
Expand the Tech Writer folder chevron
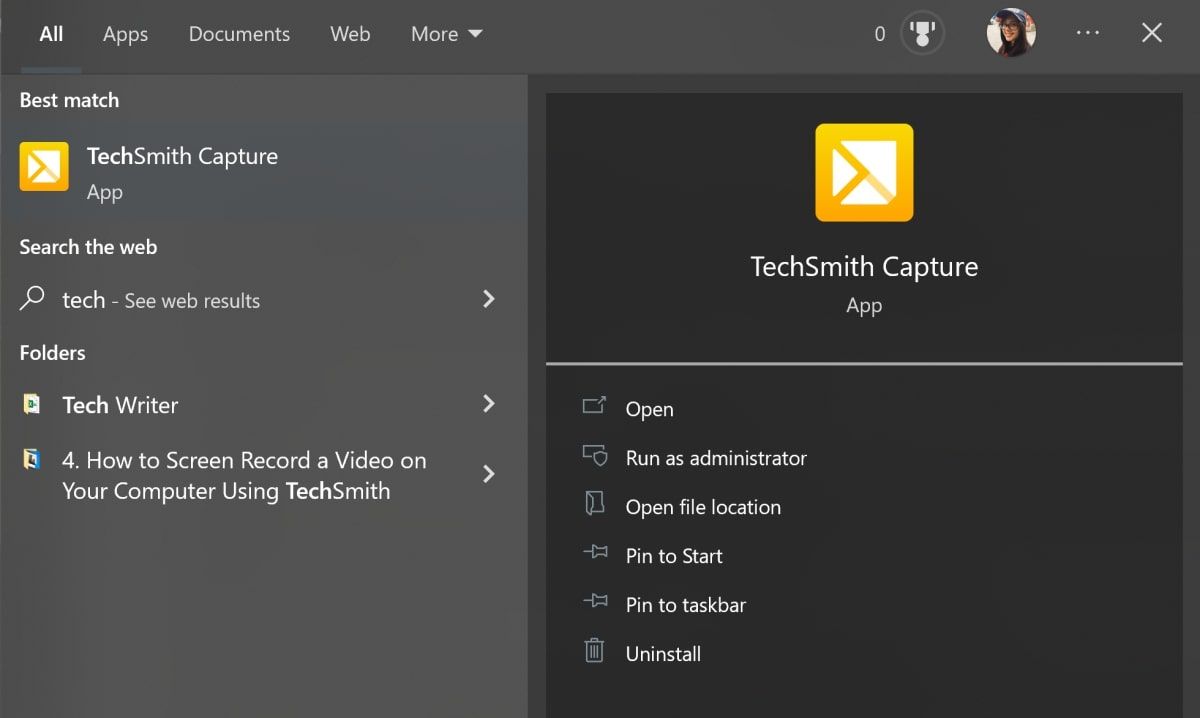click(x=488, y=404)
